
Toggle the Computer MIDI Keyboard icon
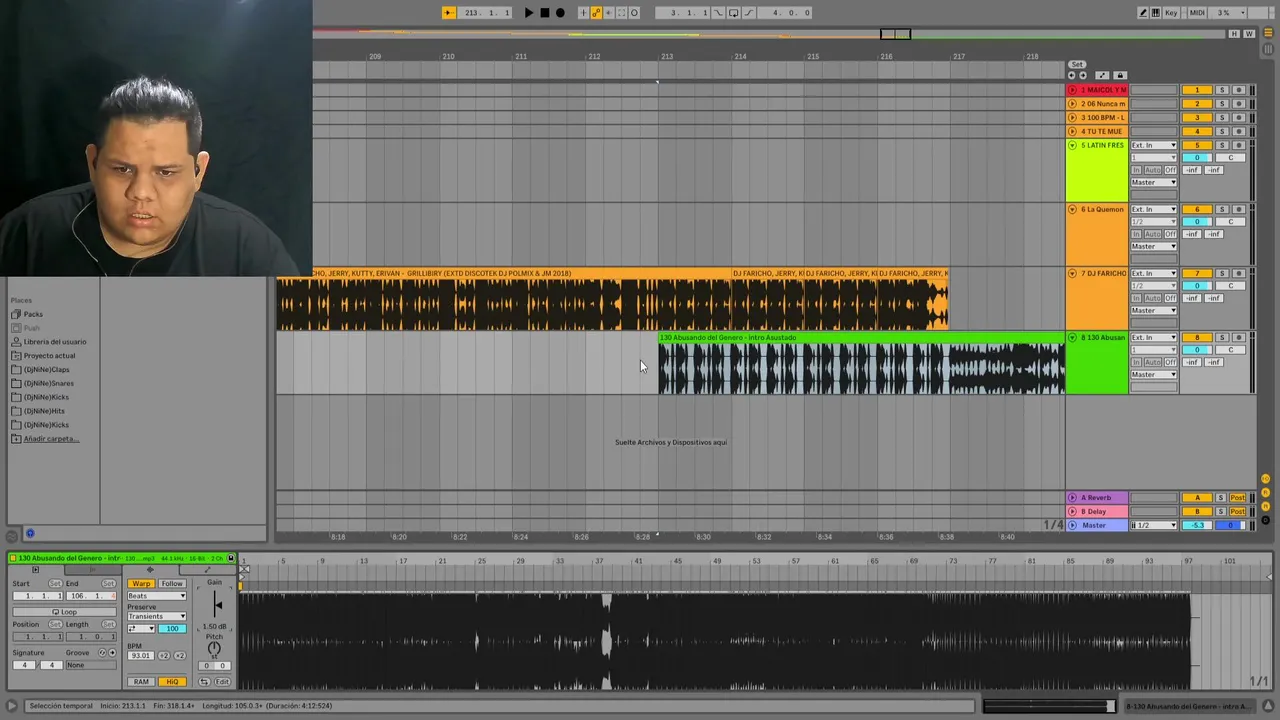(1156, 13)
